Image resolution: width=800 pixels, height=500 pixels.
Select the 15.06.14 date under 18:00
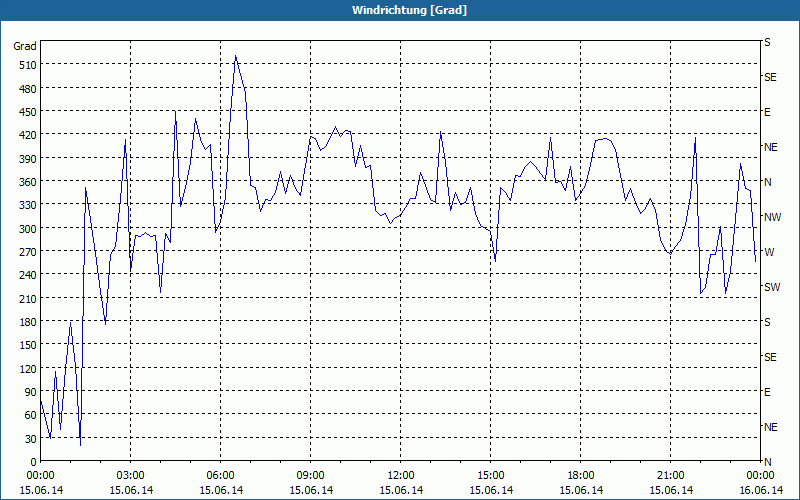581,490
